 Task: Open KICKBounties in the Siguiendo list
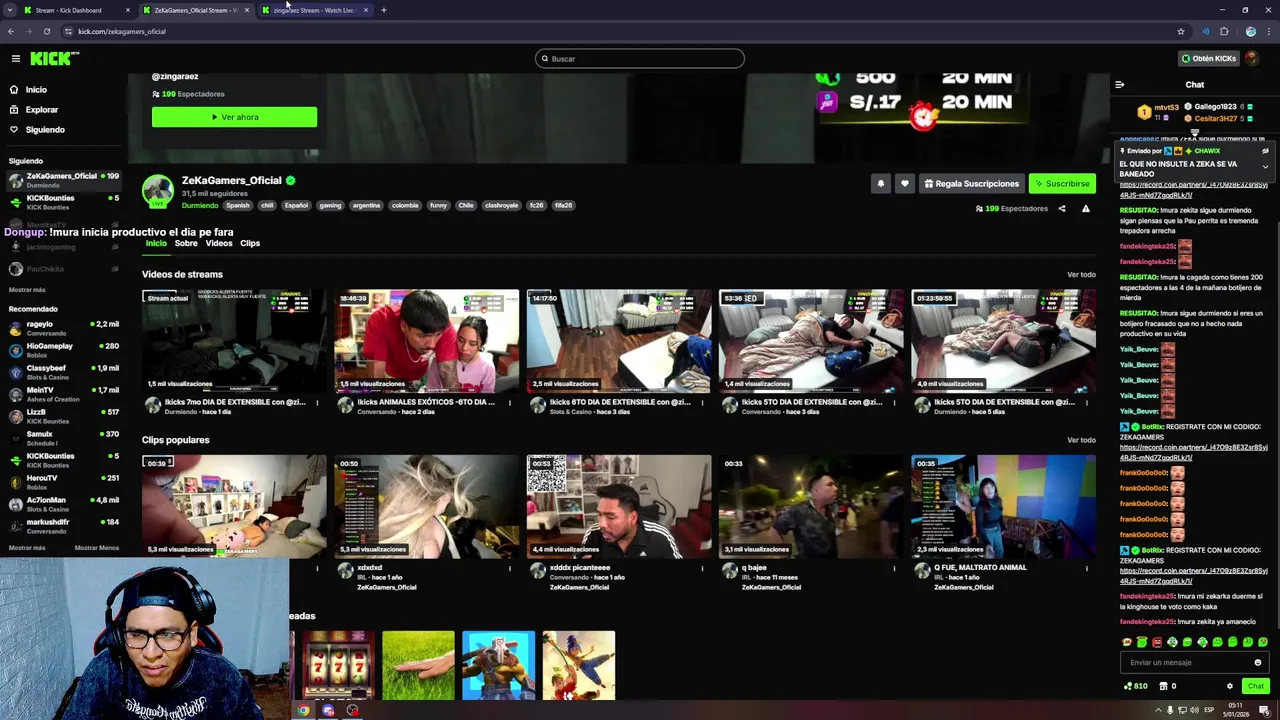[x=63, y=202]
